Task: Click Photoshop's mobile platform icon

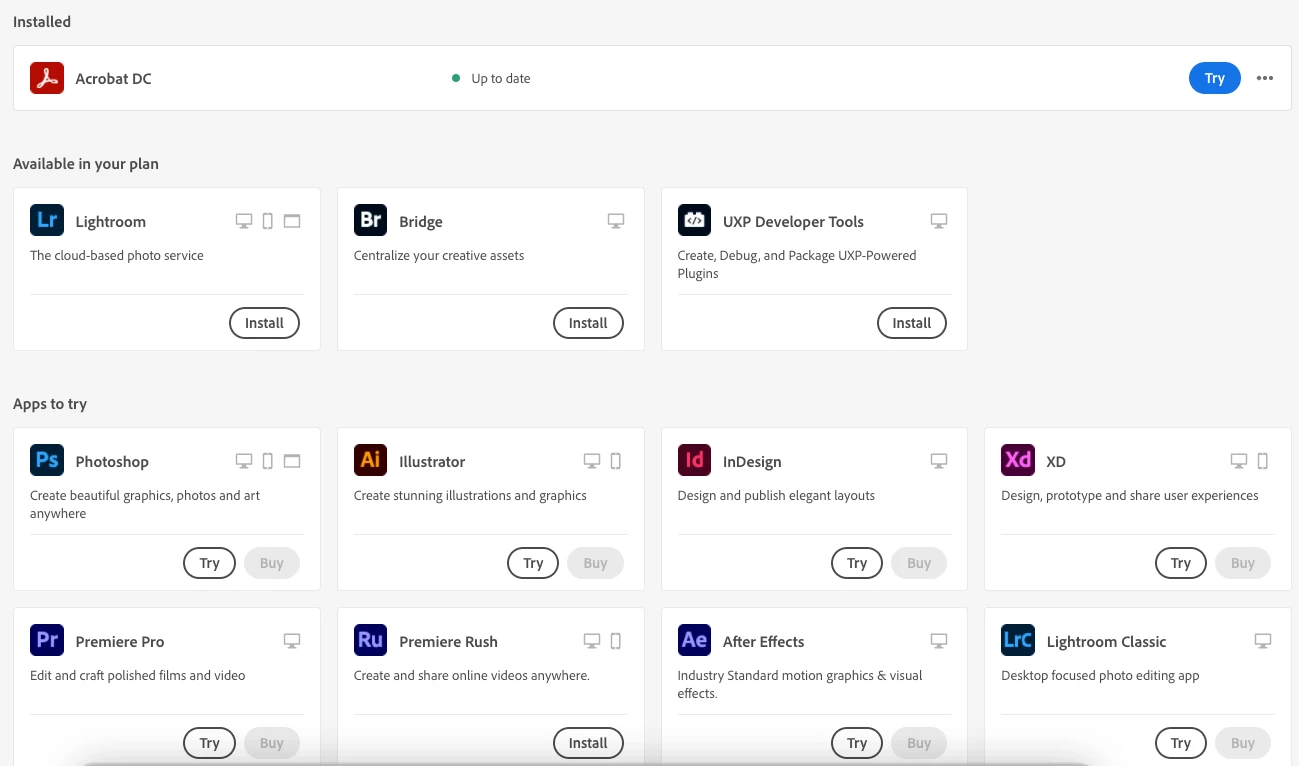Action: pyautogui.click(x=268, y=461)
